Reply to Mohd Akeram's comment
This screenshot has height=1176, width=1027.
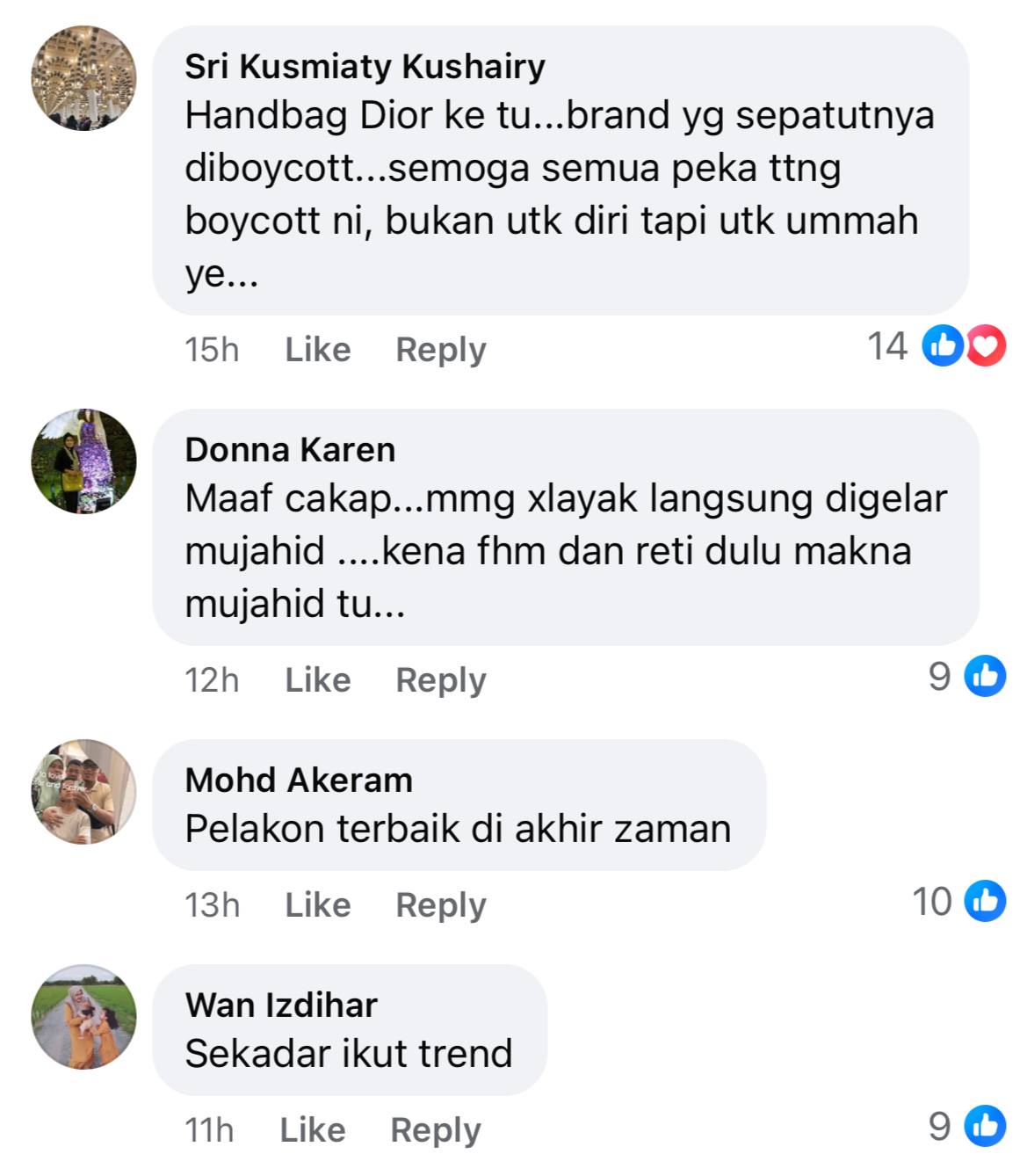point(441,905)
